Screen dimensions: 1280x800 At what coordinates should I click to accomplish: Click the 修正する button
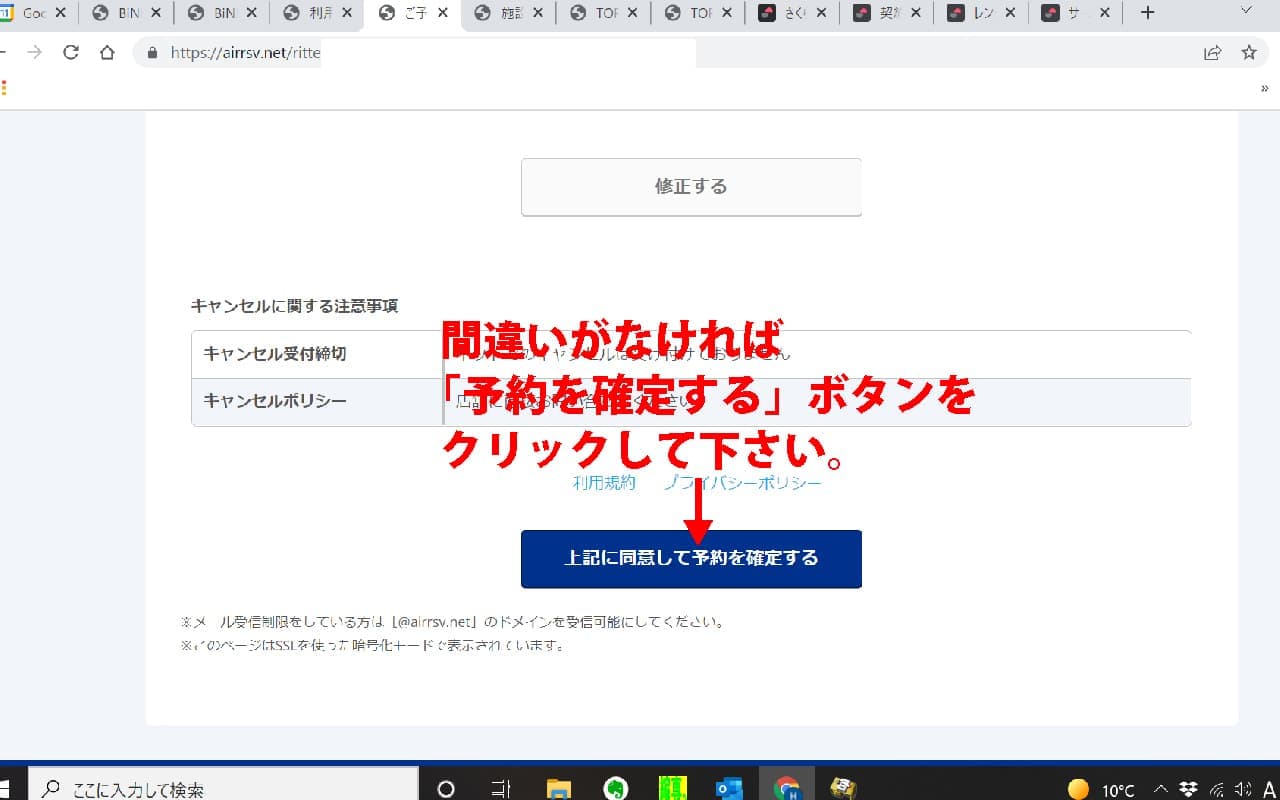coord(690,187)
